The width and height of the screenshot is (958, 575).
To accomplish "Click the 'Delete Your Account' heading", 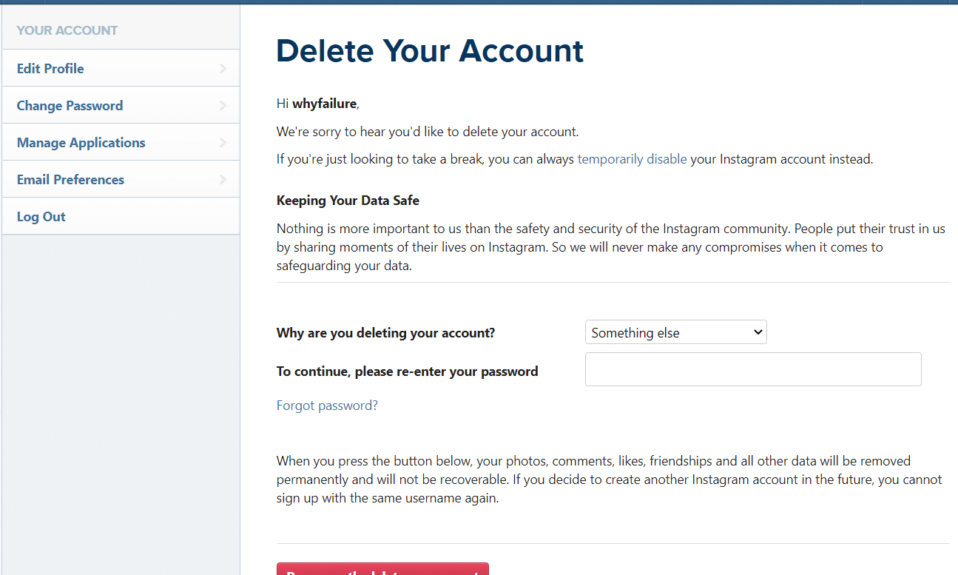I will coord(430,51).
